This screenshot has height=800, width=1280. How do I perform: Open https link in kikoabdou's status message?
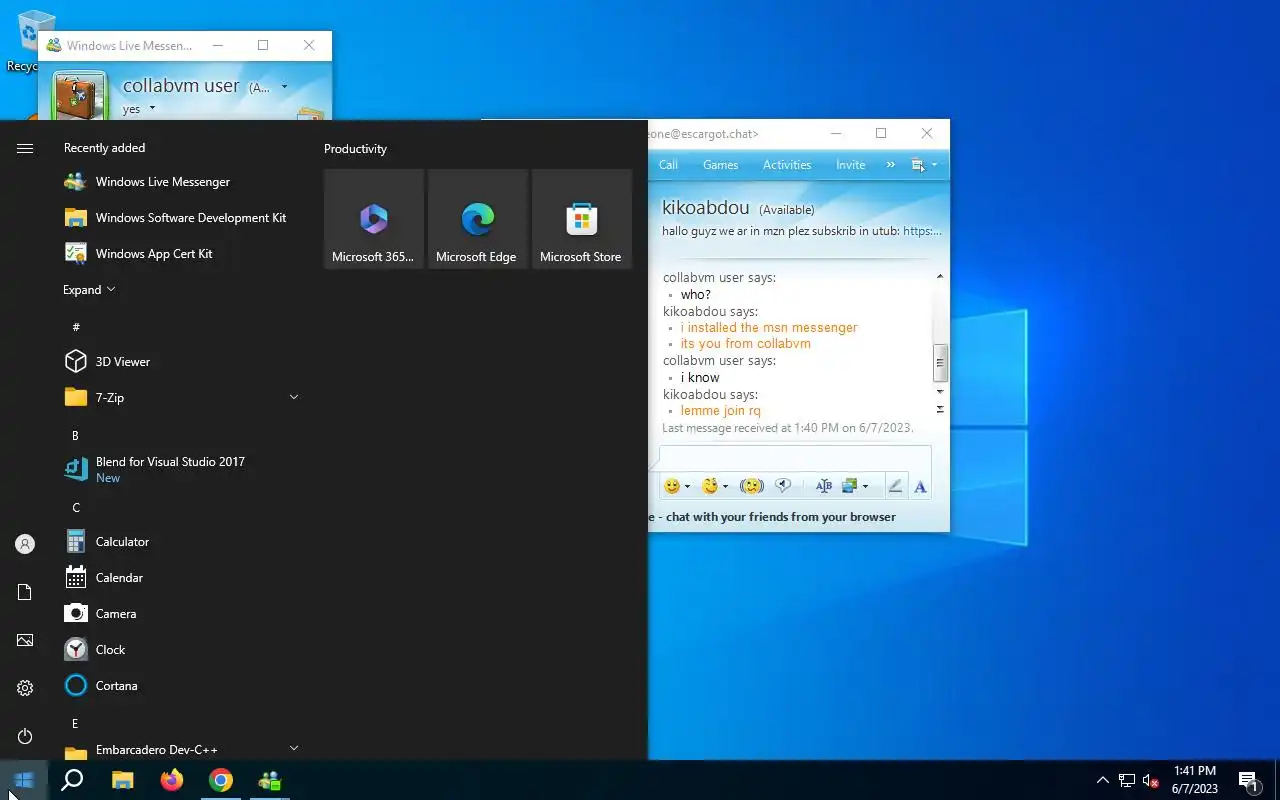tap(922, 231)
